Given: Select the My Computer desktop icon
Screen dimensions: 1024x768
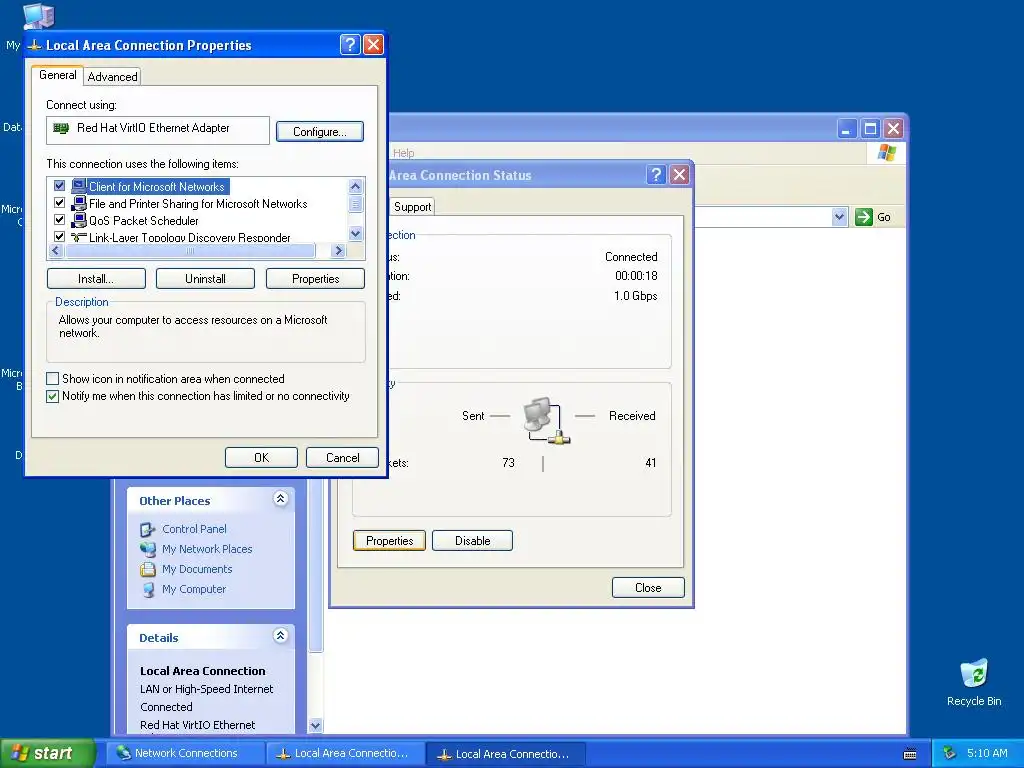Looking at the screenshot, I should click(x=38, y=16).
